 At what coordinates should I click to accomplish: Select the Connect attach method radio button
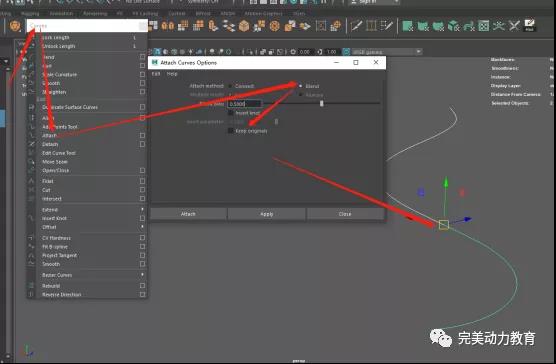(x=231, y=86)
